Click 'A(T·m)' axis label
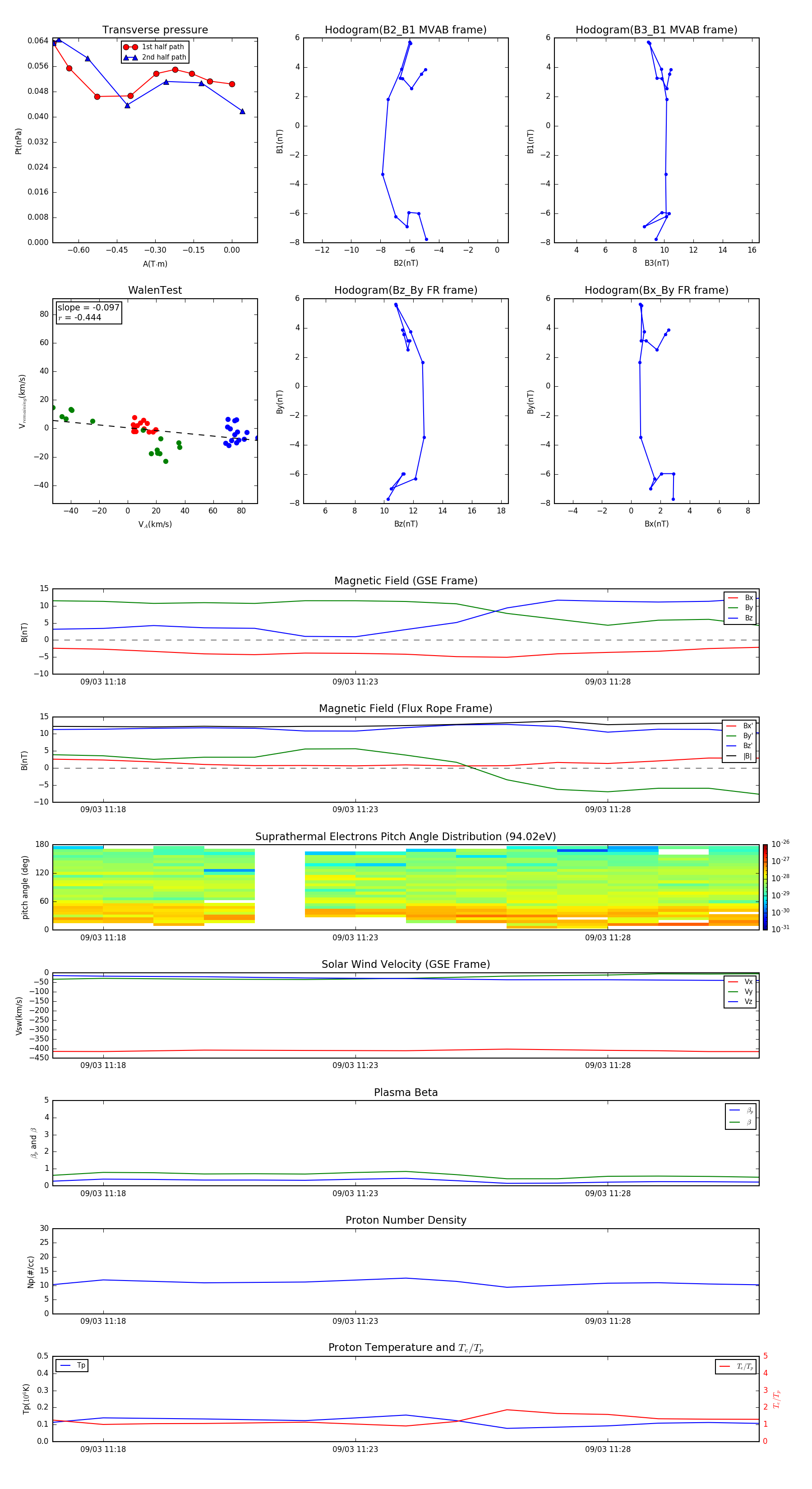 click(x=155, y=264)
